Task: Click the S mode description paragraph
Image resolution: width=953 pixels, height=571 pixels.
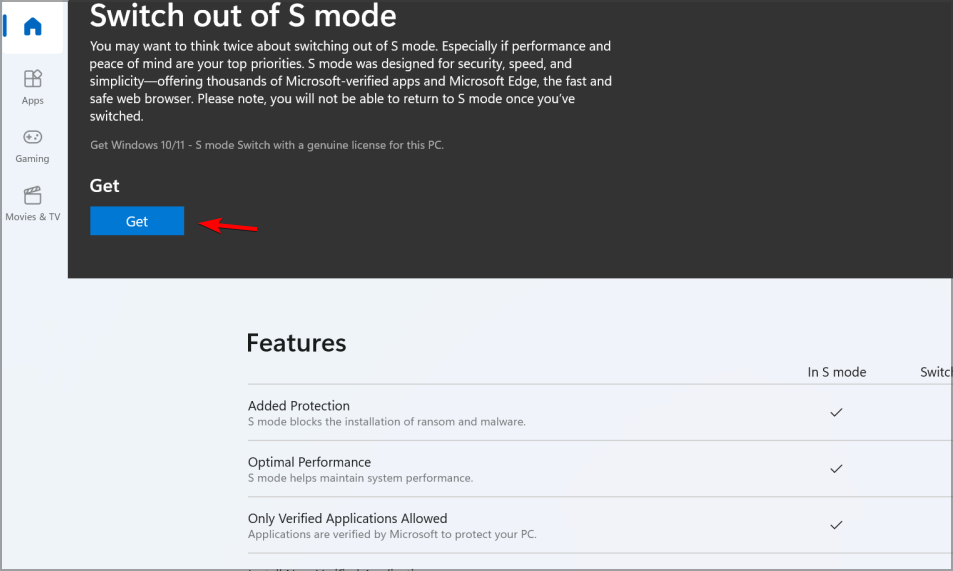Action: pyautogui.click(x=350, y=81)
